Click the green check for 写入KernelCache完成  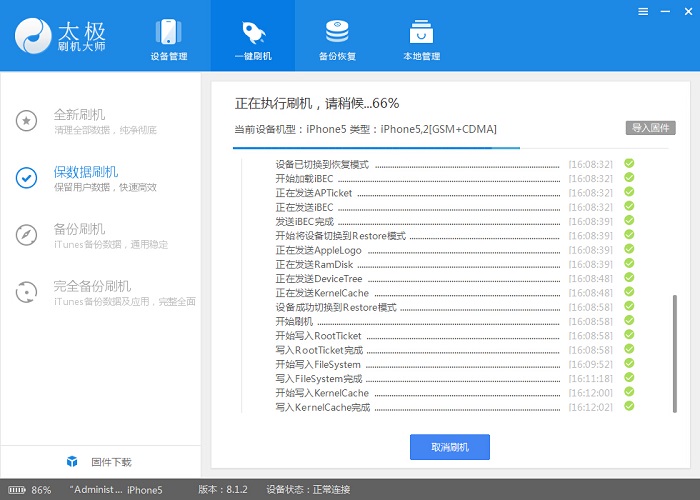point(629,407)
